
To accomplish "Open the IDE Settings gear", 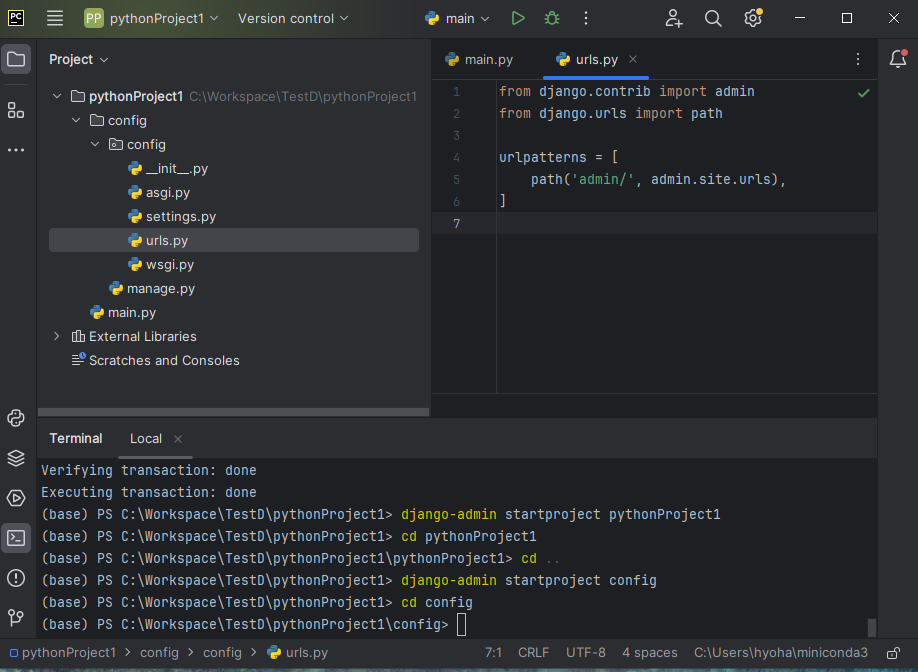I will pyautogui.click(x=752, y=18).
